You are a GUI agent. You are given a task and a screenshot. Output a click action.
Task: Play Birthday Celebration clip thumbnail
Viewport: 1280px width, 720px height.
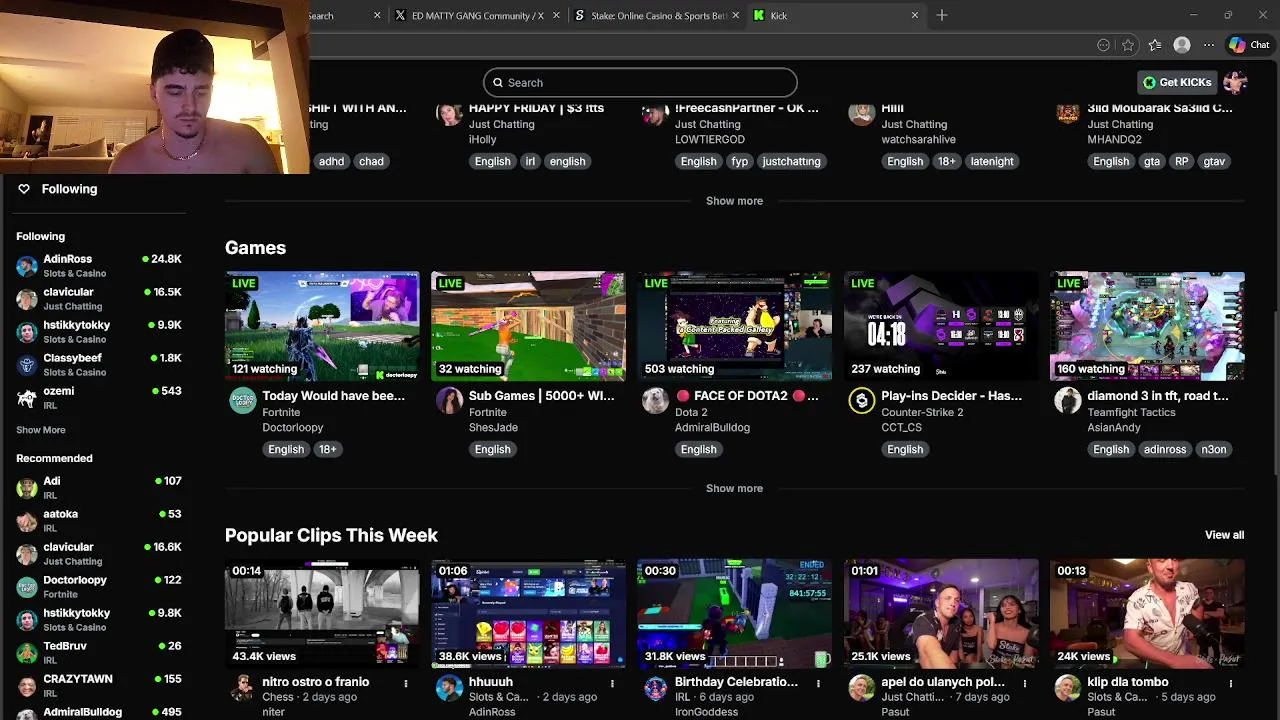pos(734,613)
